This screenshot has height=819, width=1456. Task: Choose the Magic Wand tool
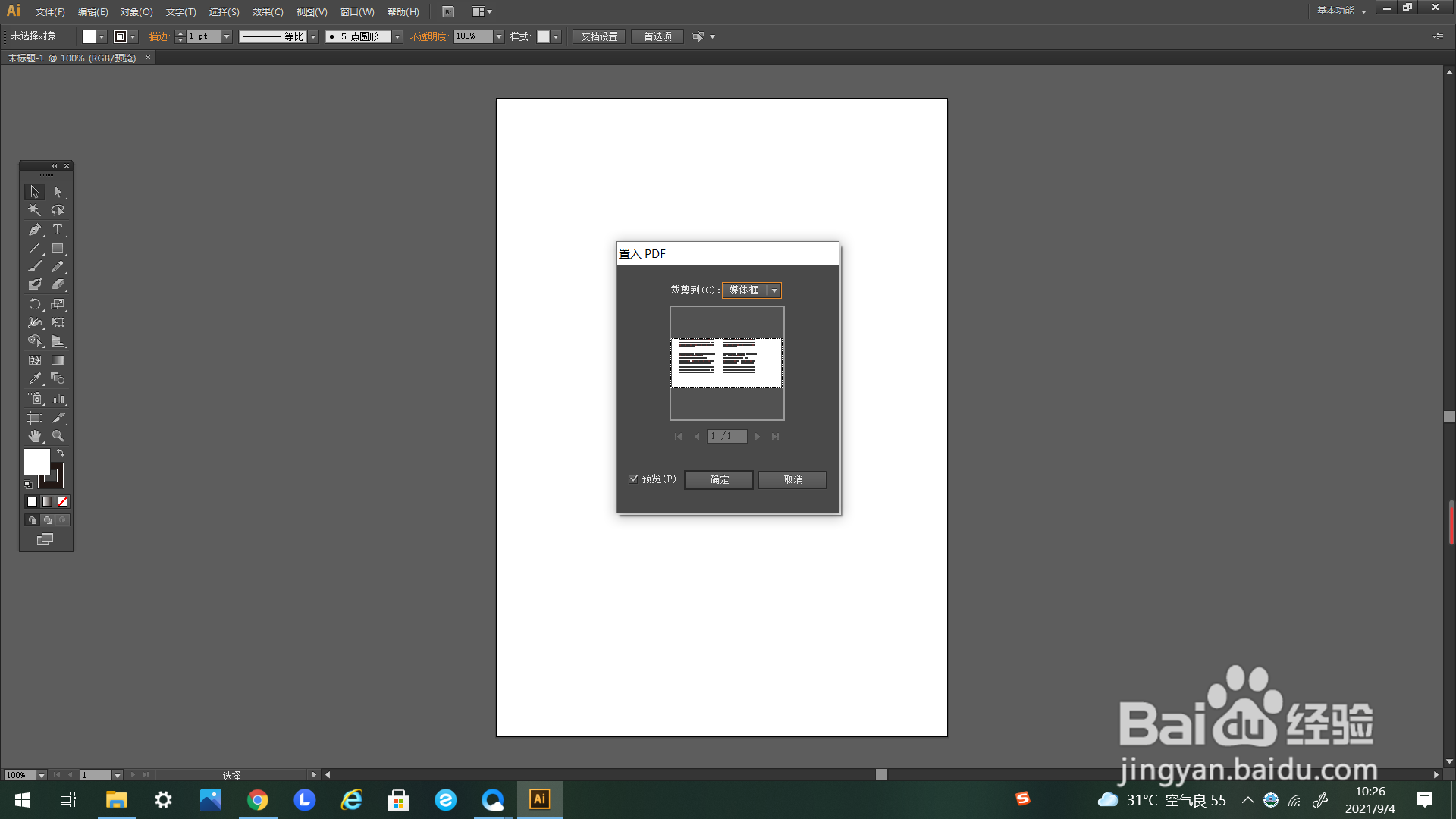point(35,211)
